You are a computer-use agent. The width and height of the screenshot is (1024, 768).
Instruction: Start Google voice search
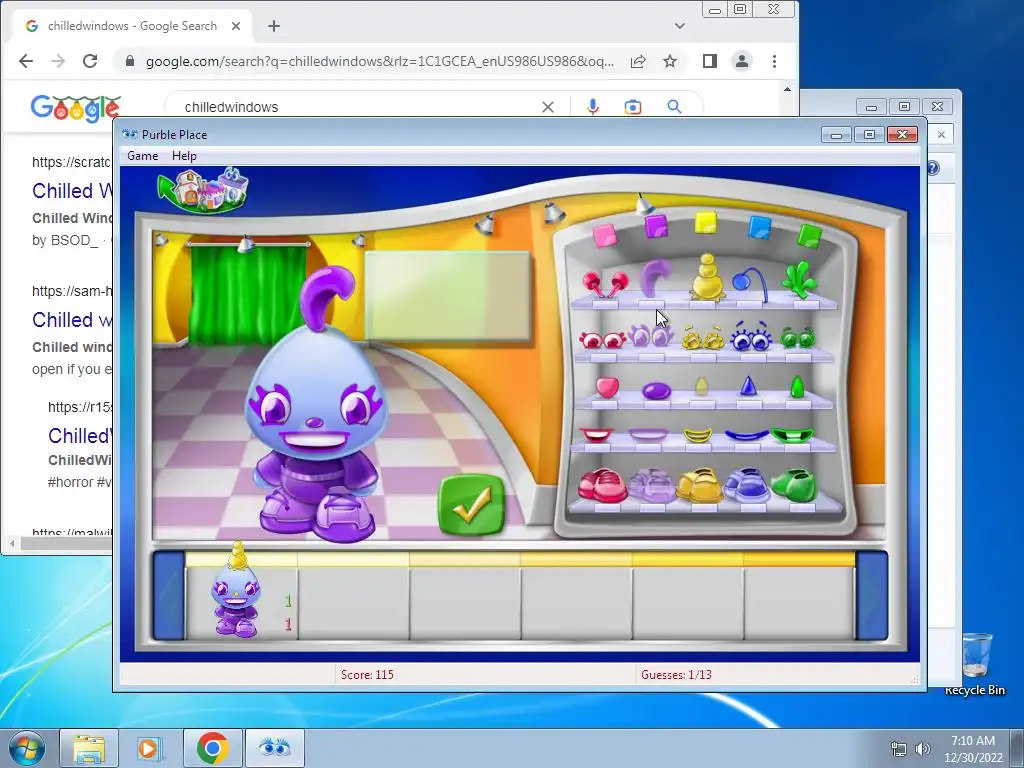[593, 107]
